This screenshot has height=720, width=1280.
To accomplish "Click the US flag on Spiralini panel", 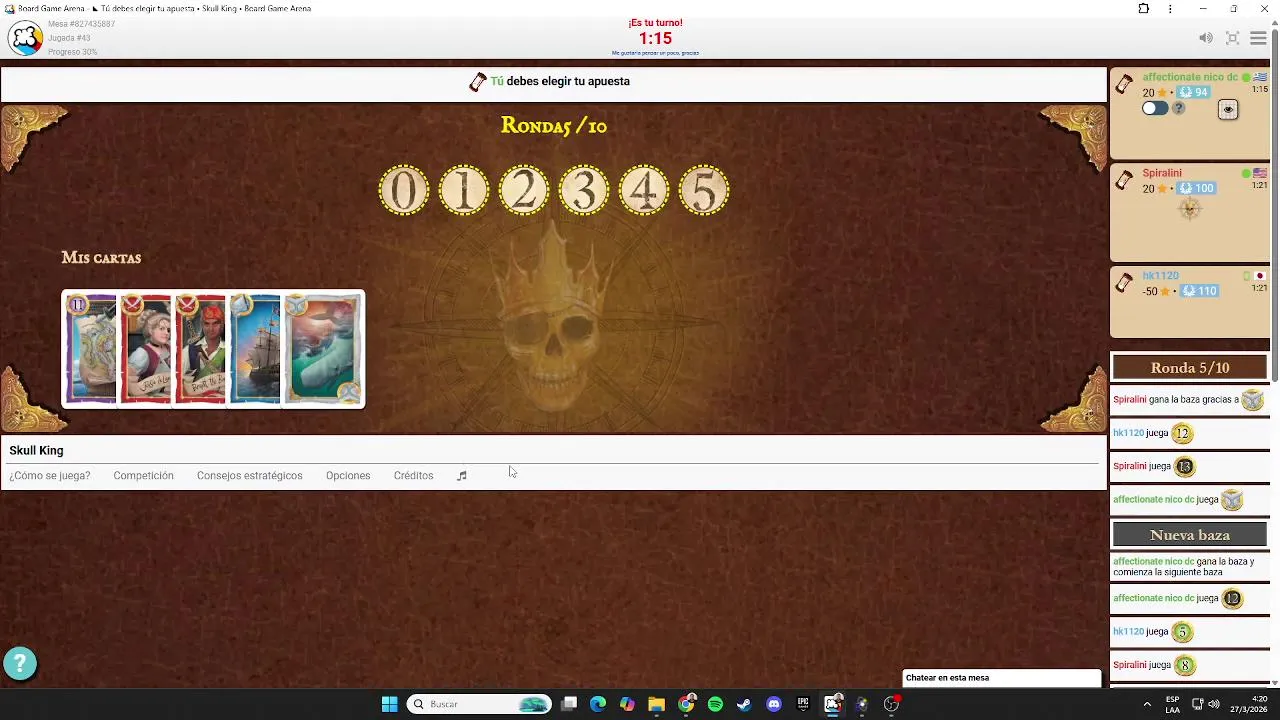I will tap(1260, 173).
